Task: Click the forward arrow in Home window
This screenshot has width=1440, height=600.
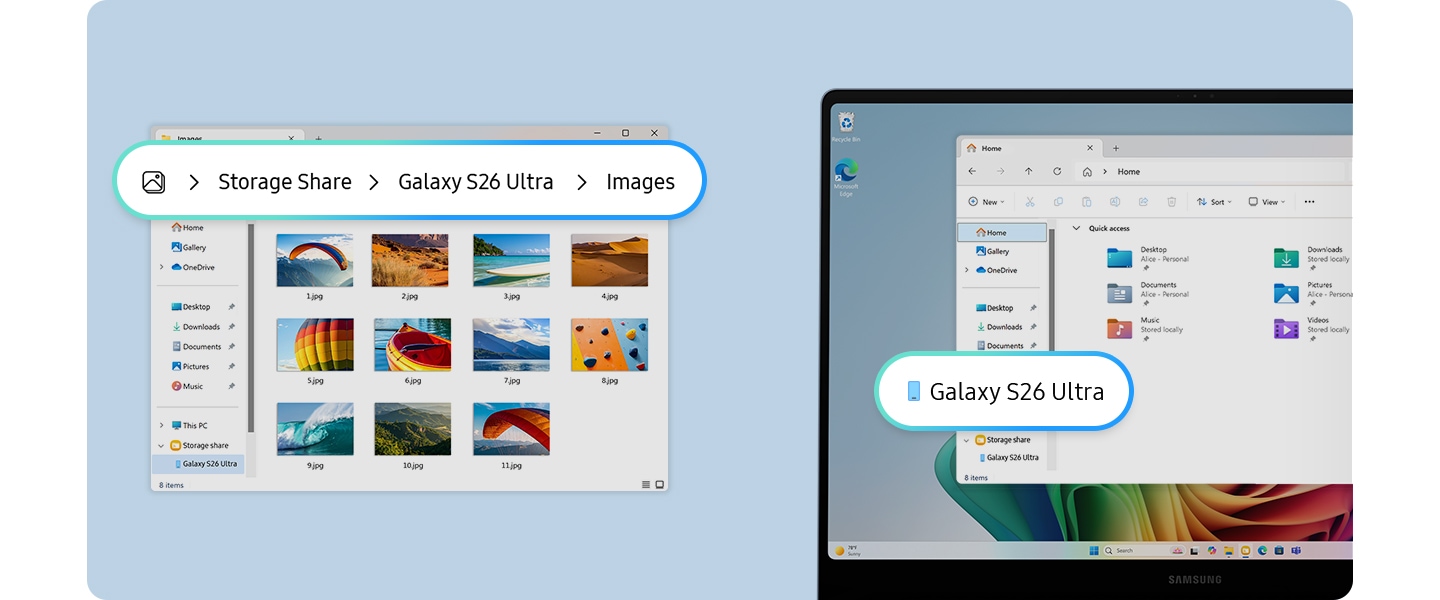Action: point(1000,172)
